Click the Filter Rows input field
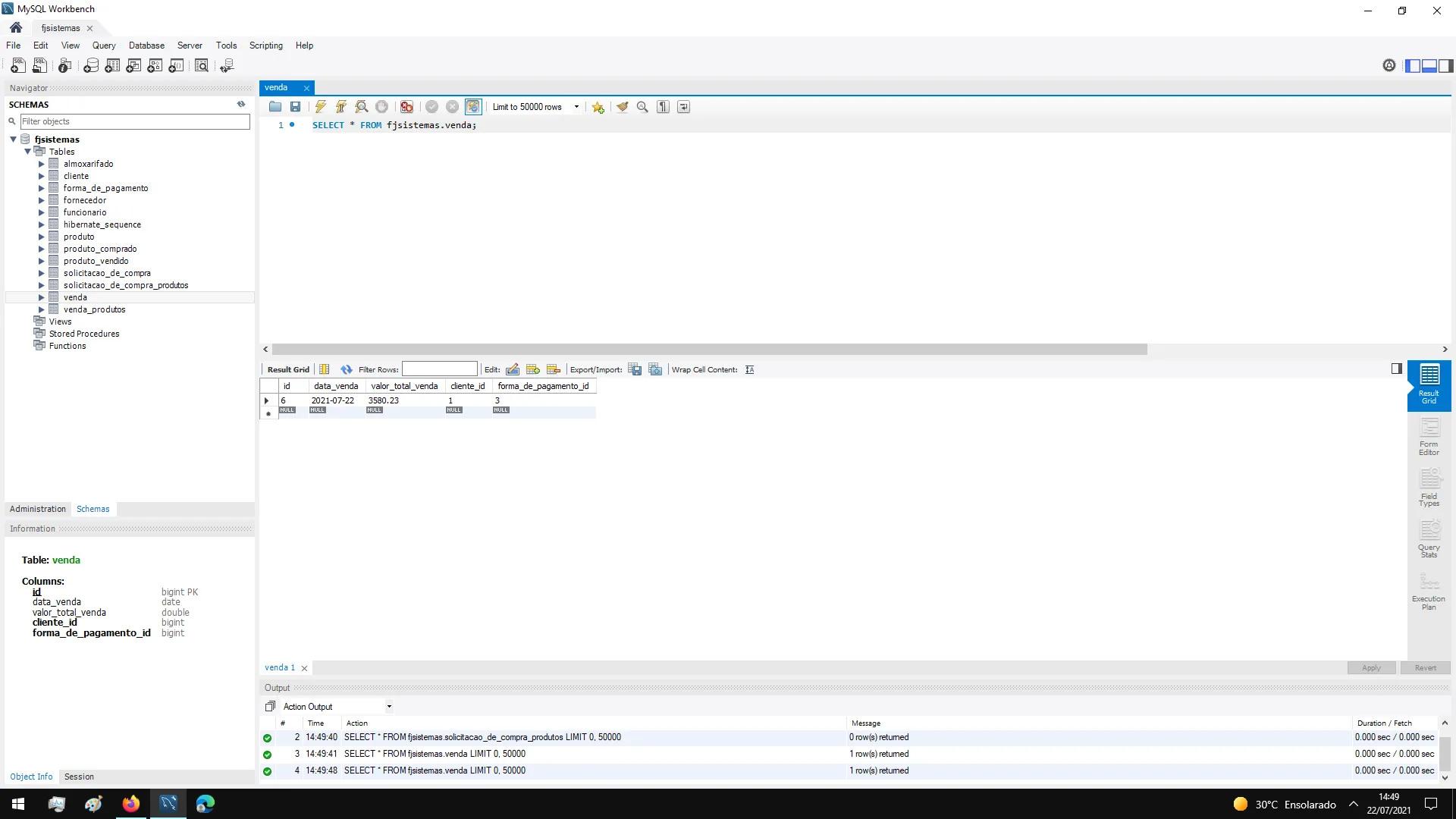The height and width of the screenshot is (819, 1456). 439,370
